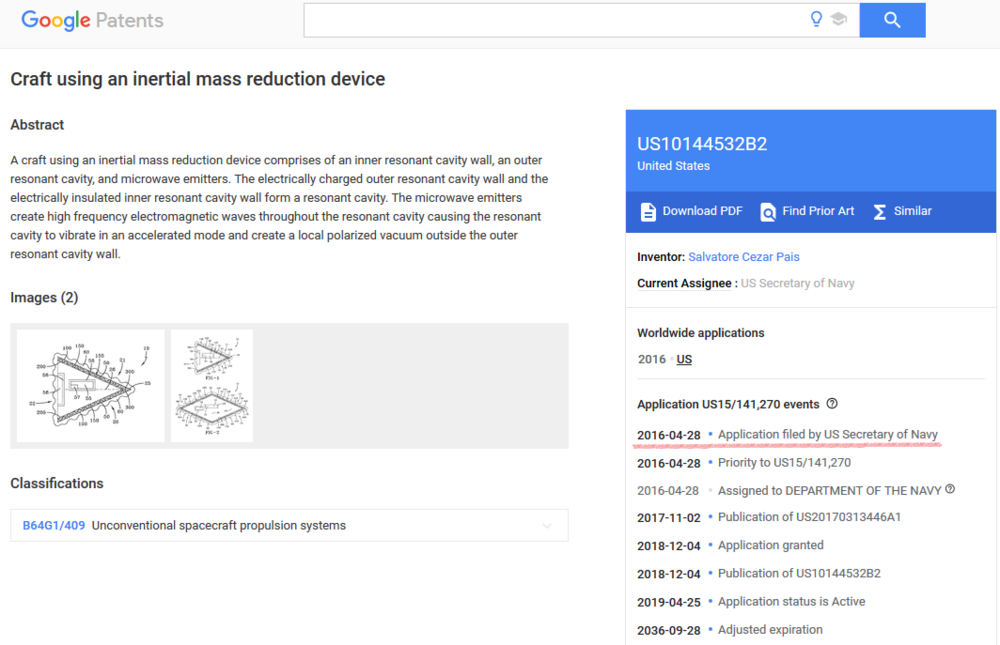Click the Find Prior Art label
1000x645 pixels.
coord(818,211)
